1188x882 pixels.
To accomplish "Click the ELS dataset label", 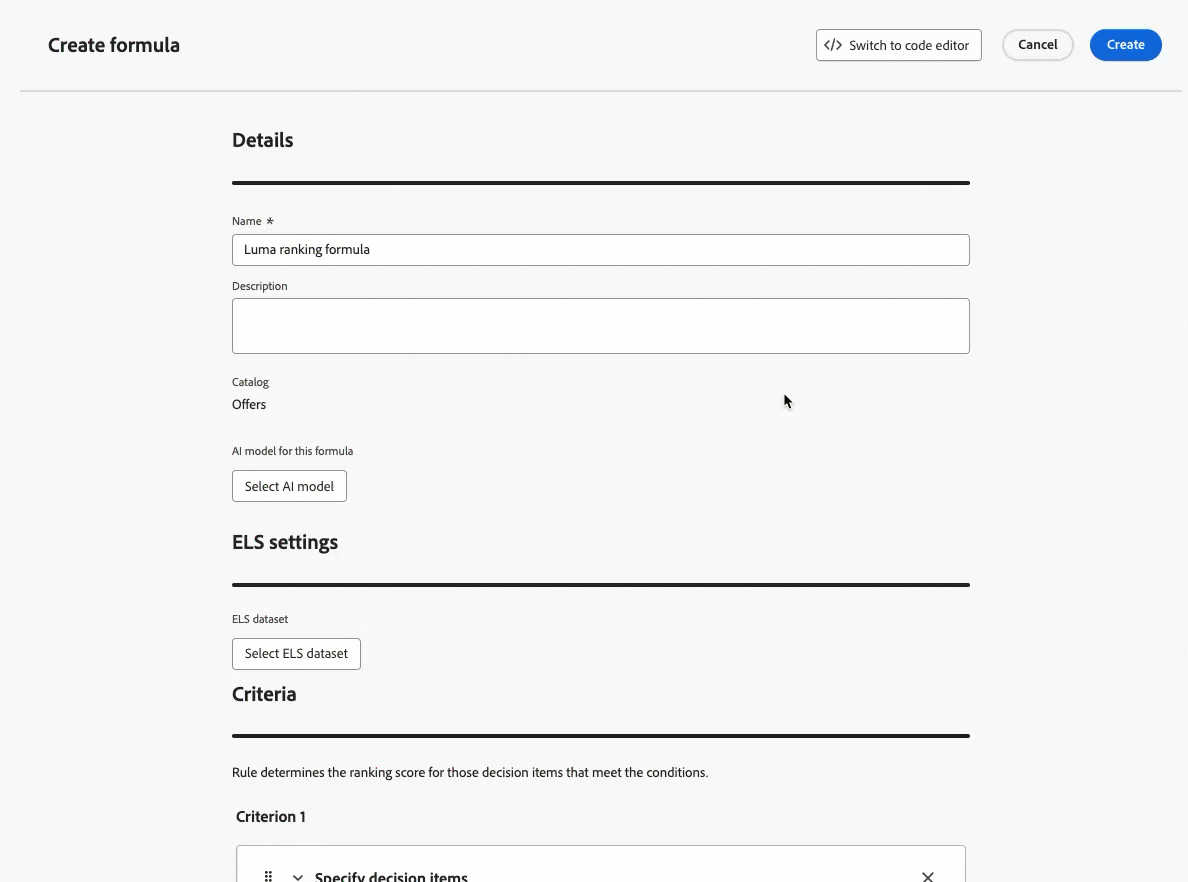I will pyautogui.click(x=260, y=619).
